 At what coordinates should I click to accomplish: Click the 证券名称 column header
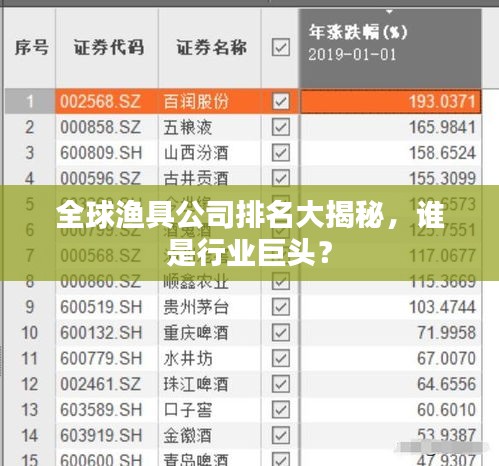coord(211,47)
